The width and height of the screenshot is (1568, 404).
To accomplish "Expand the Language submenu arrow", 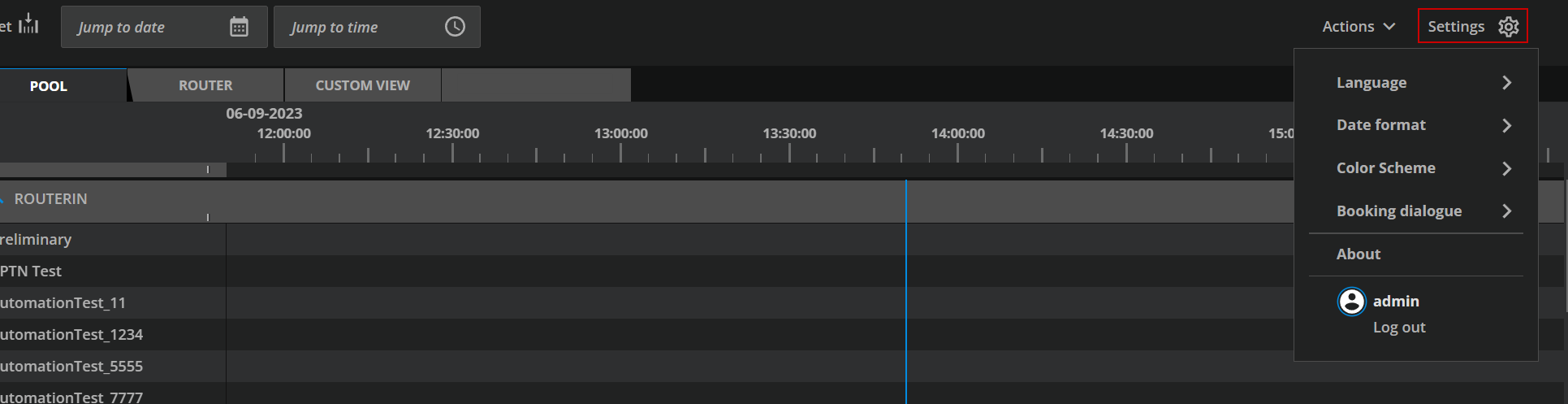I will 1506,83.
